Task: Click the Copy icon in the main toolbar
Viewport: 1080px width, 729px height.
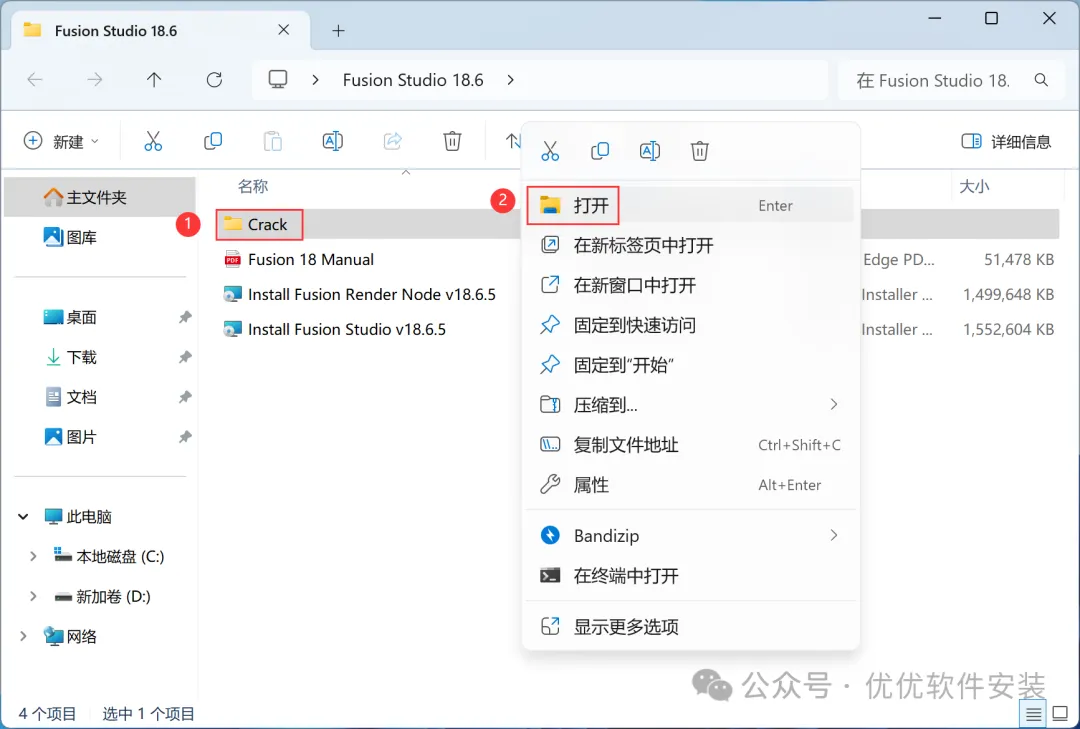Action: (213, 141)
